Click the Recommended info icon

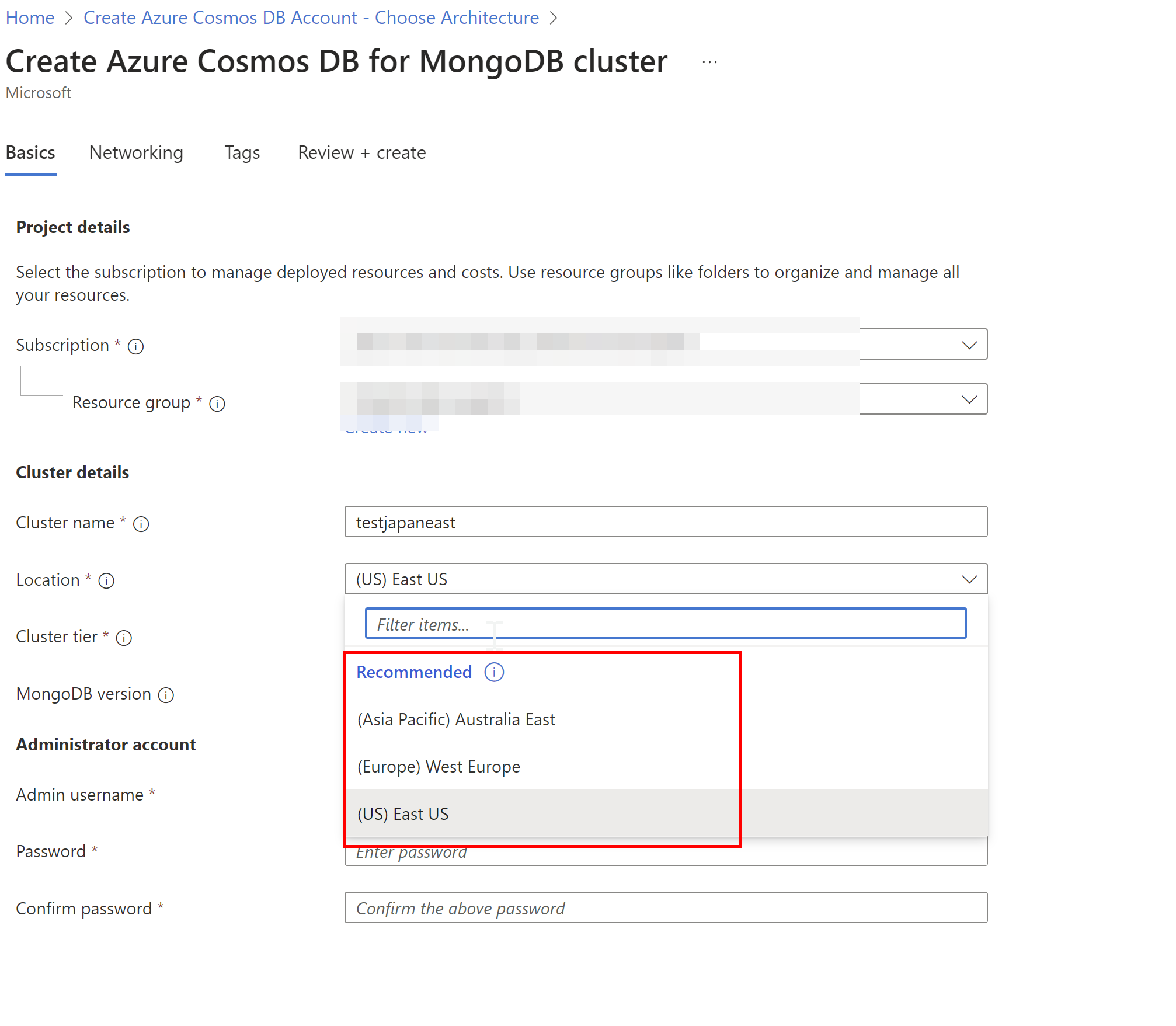point(494,672)
